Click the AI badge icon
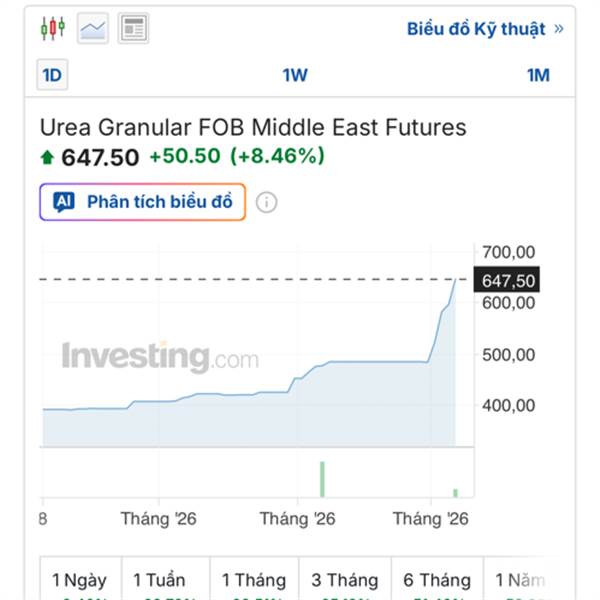Image resolution: width=600 pixels, height=600 pixels. (x=64, y=202)
